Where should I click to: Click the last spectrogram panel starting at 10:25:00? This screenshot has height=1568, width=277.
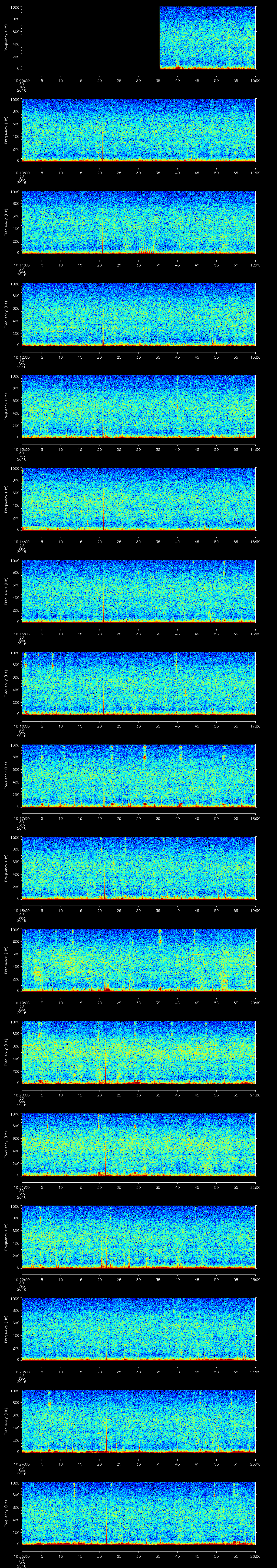139,1513
